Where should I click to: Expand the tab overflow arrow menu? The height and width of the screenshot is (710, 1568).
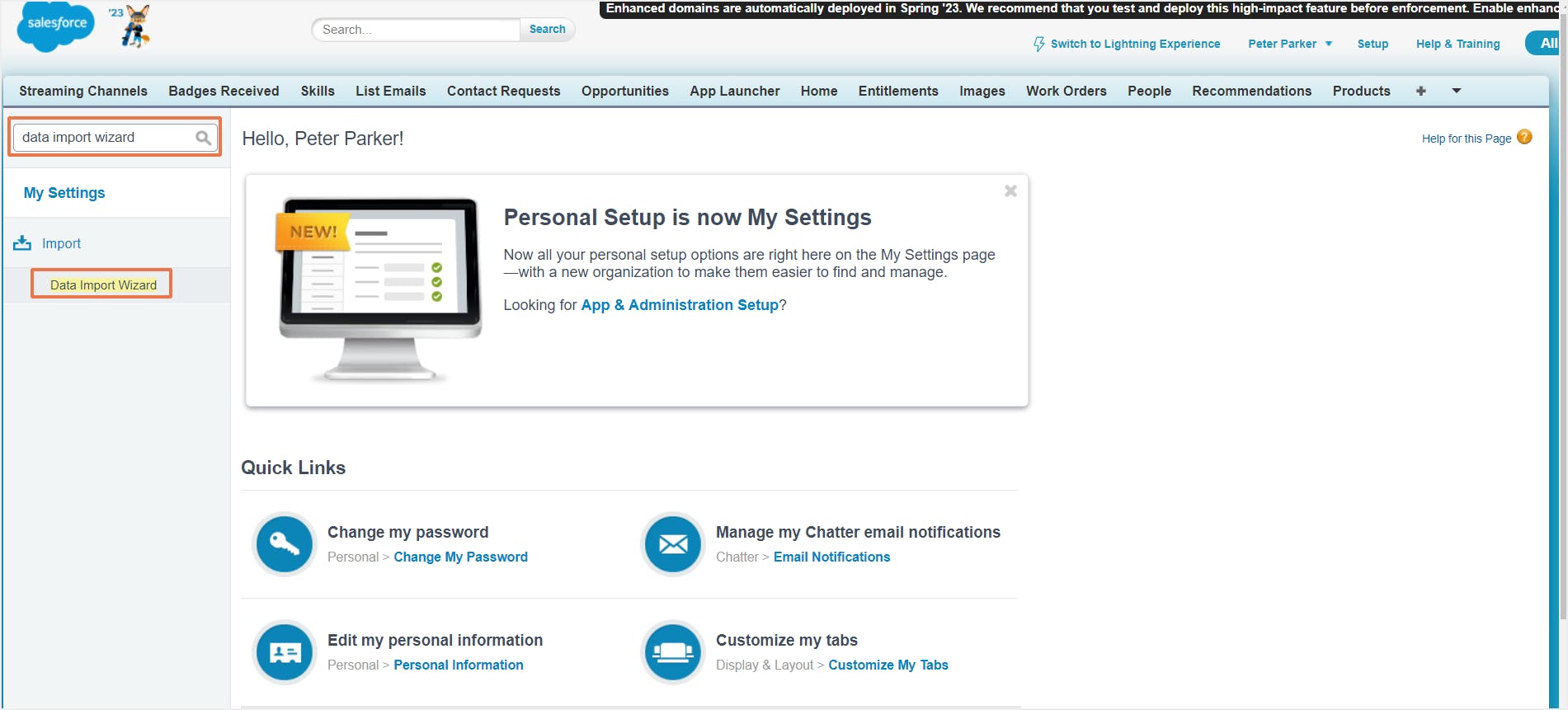[x=1457, y=91]
